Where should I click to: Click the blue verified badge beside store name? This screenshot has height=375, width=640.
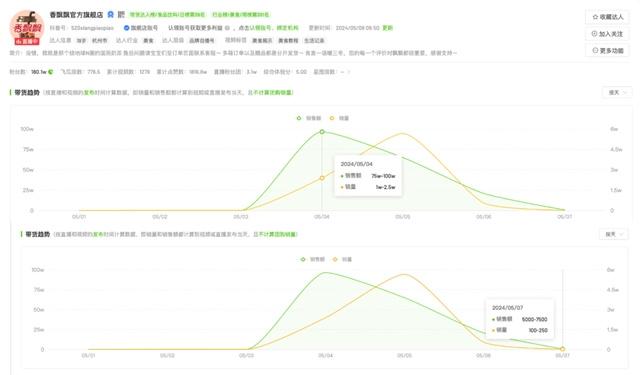(111, 14)
